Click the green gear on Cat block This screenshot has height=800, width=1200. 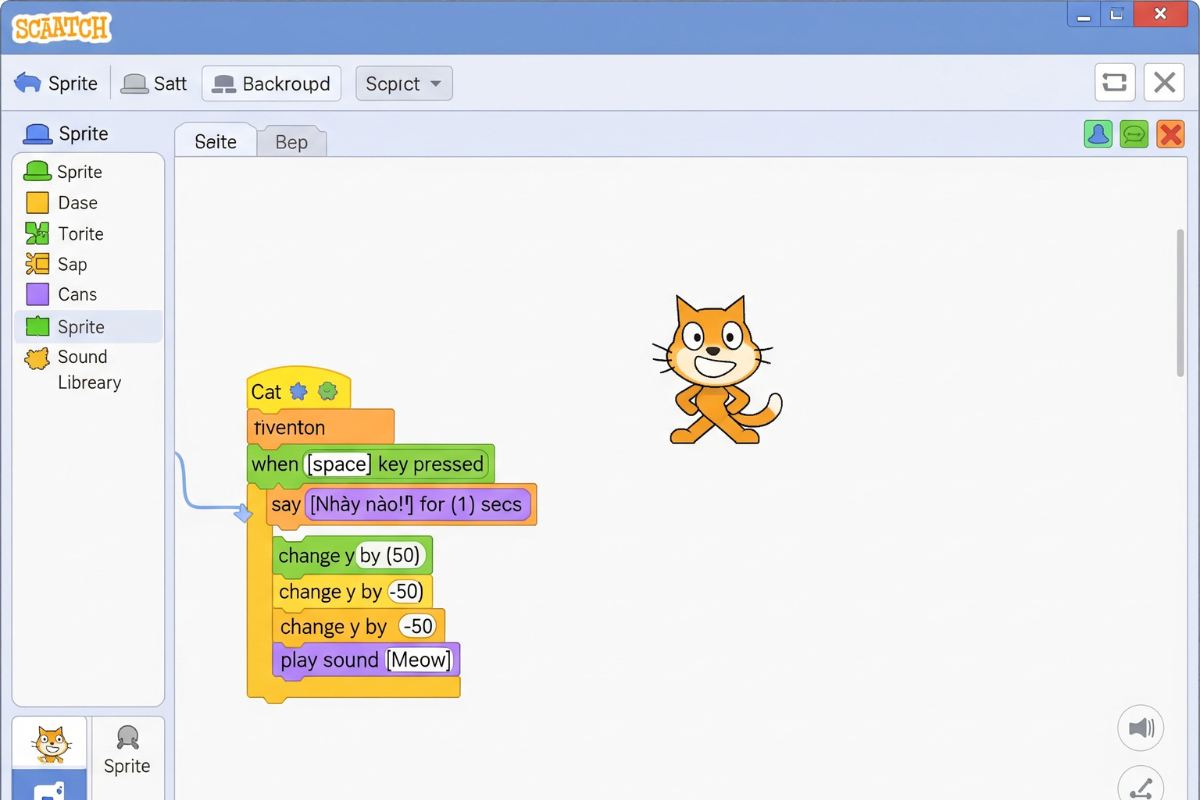coord(327,391)
